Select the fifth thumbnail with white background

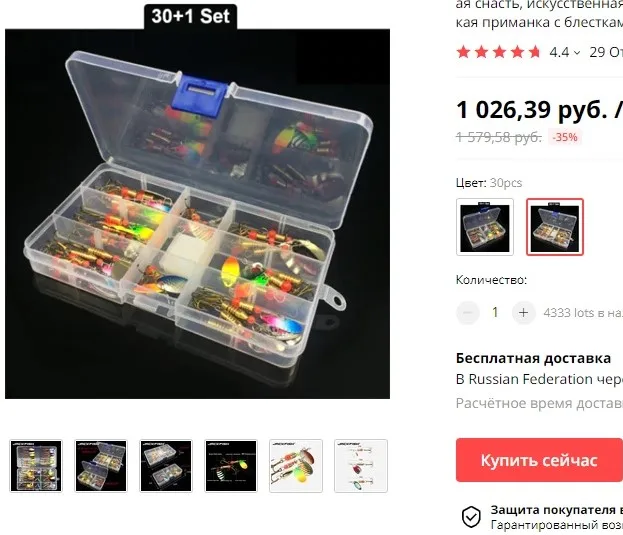[296, 466]
